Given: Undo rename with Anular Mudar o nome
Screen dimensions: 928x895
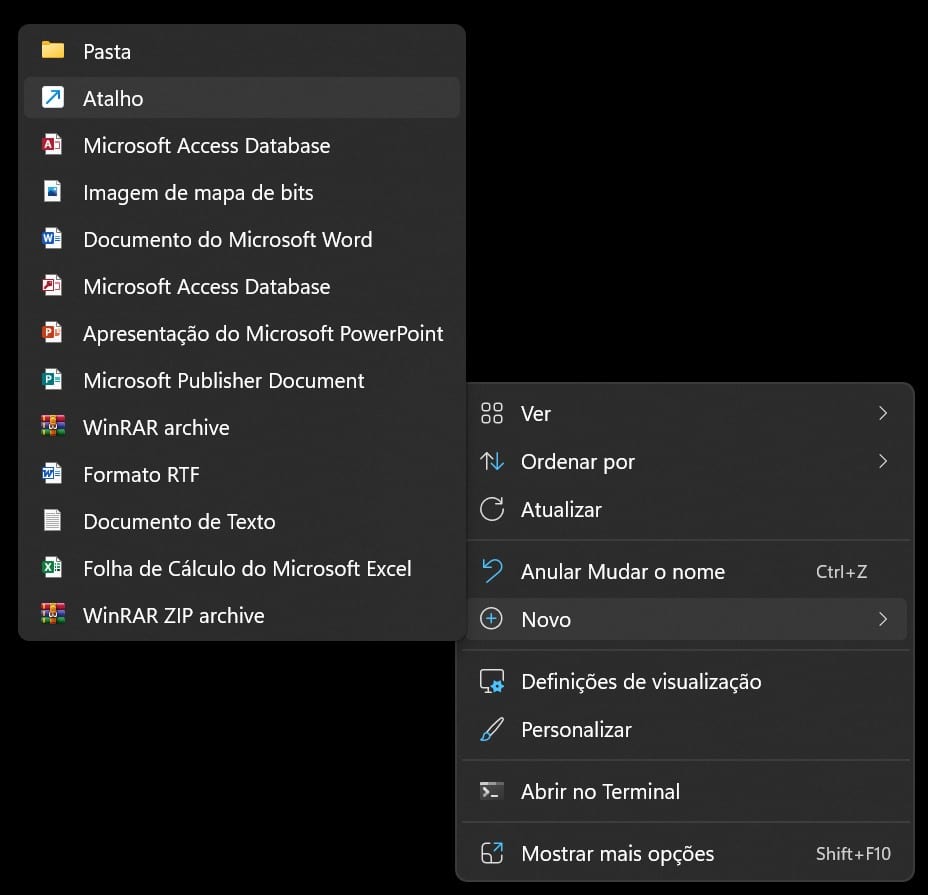Looking at the screenshot, I should pos(622,572).
